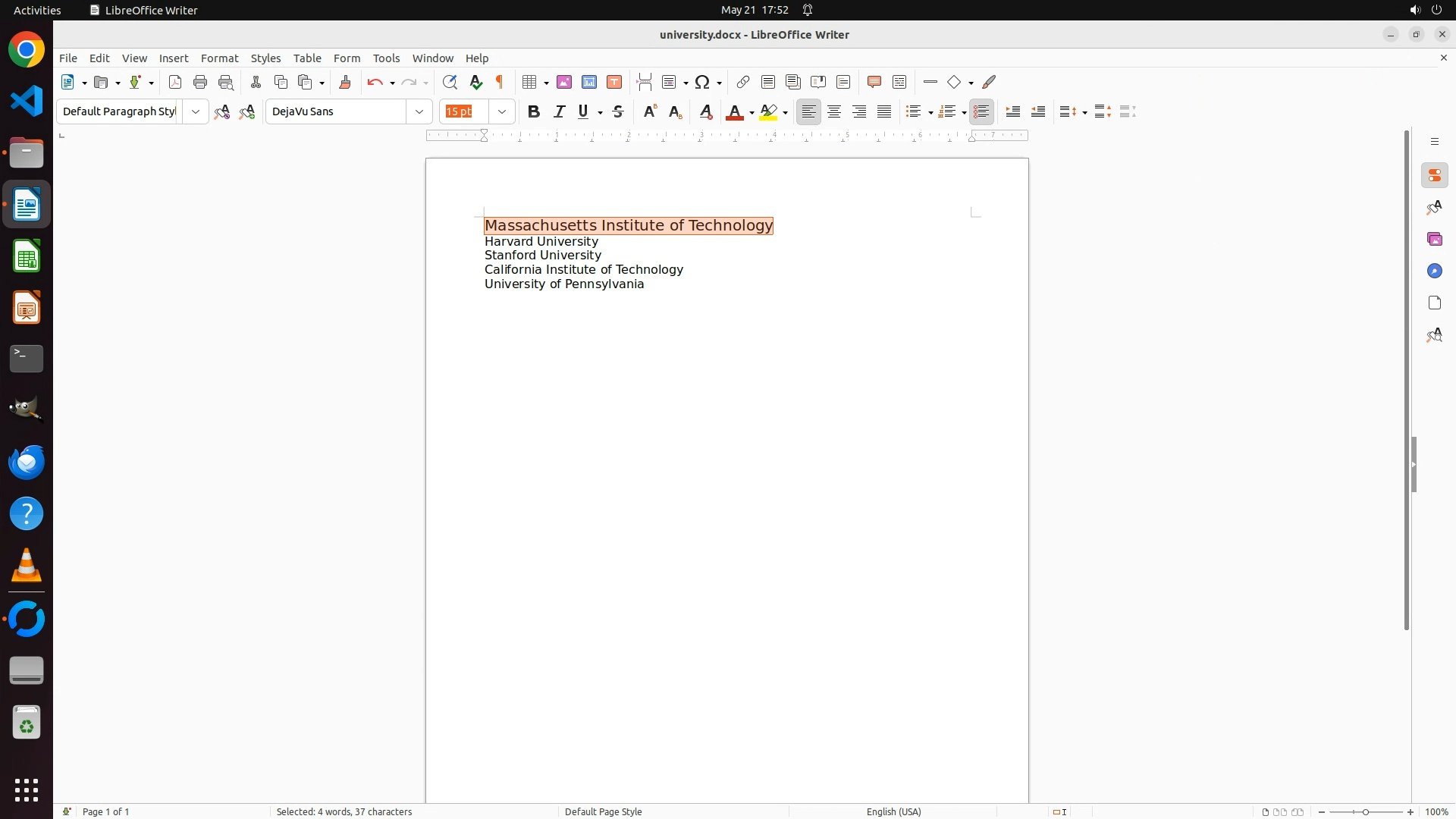Toggle formatting marks with the pilcrow icon
This screenshot has height=819, width=1456.
(x=500, y=82)
